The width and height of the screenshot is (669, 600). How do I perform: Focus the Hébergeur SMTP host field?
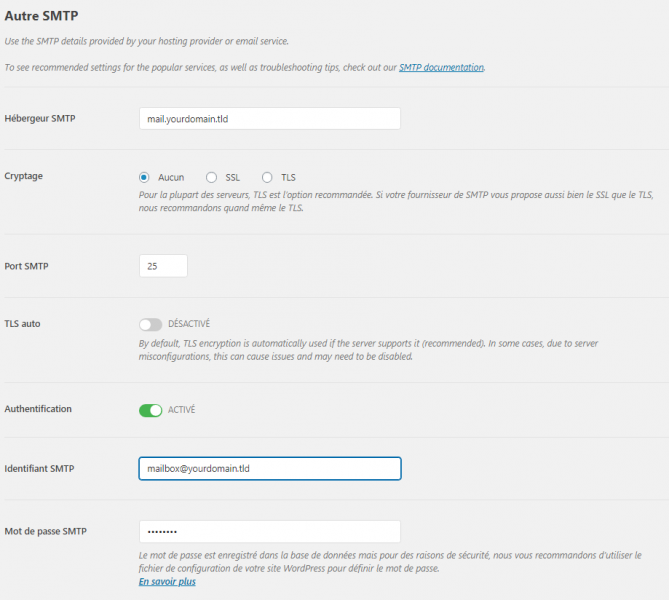(270, 119)
